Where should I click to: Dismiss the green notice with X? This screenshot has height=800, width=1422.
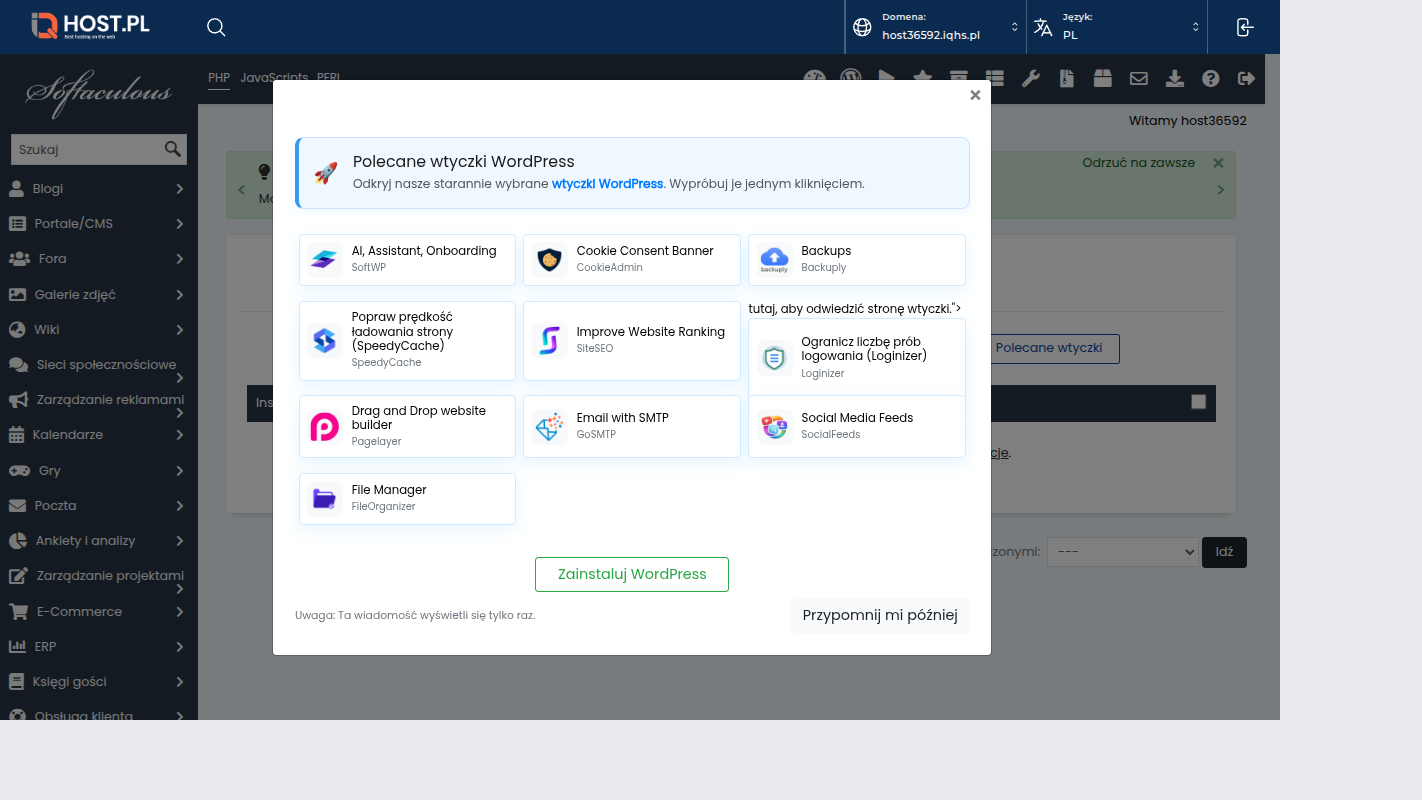tap(1218, 163)
